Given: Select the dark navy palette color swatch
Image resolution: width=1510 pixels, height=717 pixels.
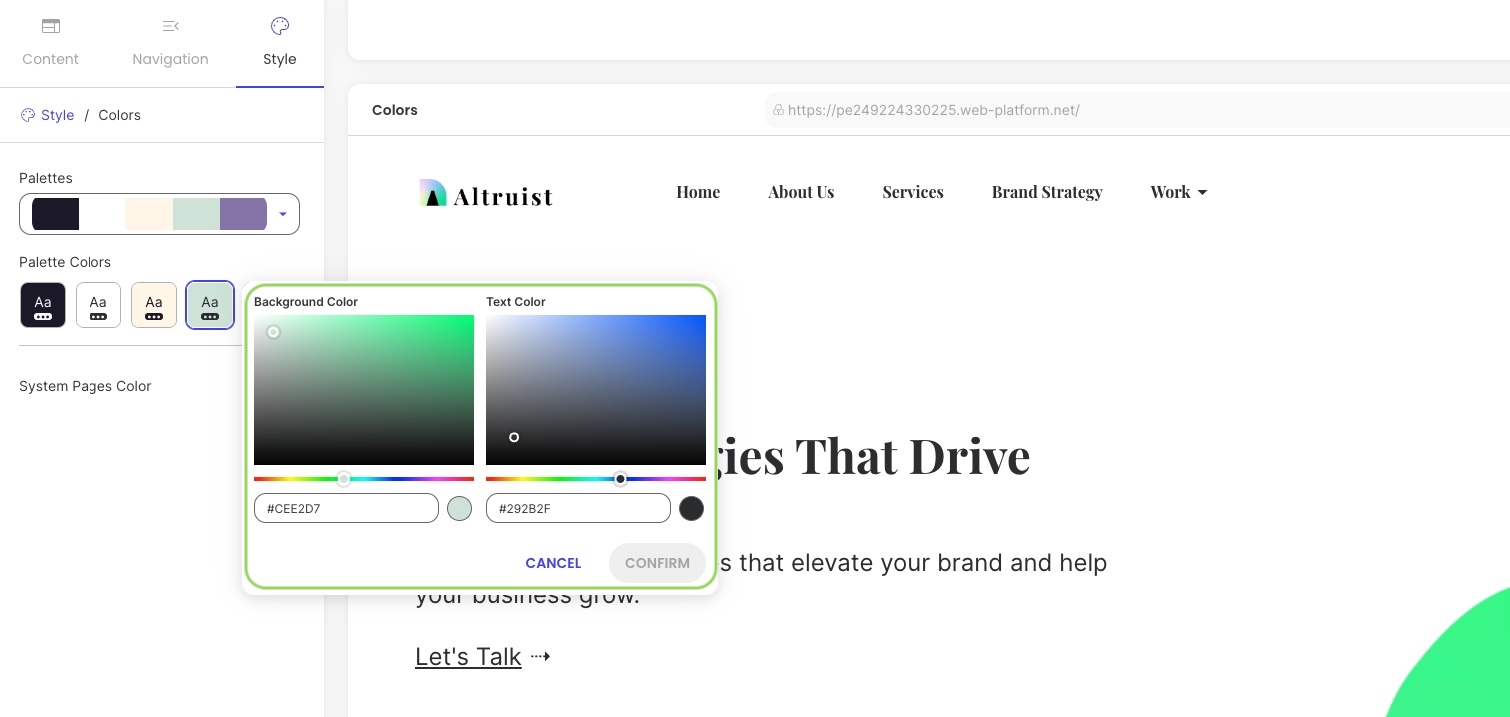Looking at the screenshot, I should [x=43, y=305].
